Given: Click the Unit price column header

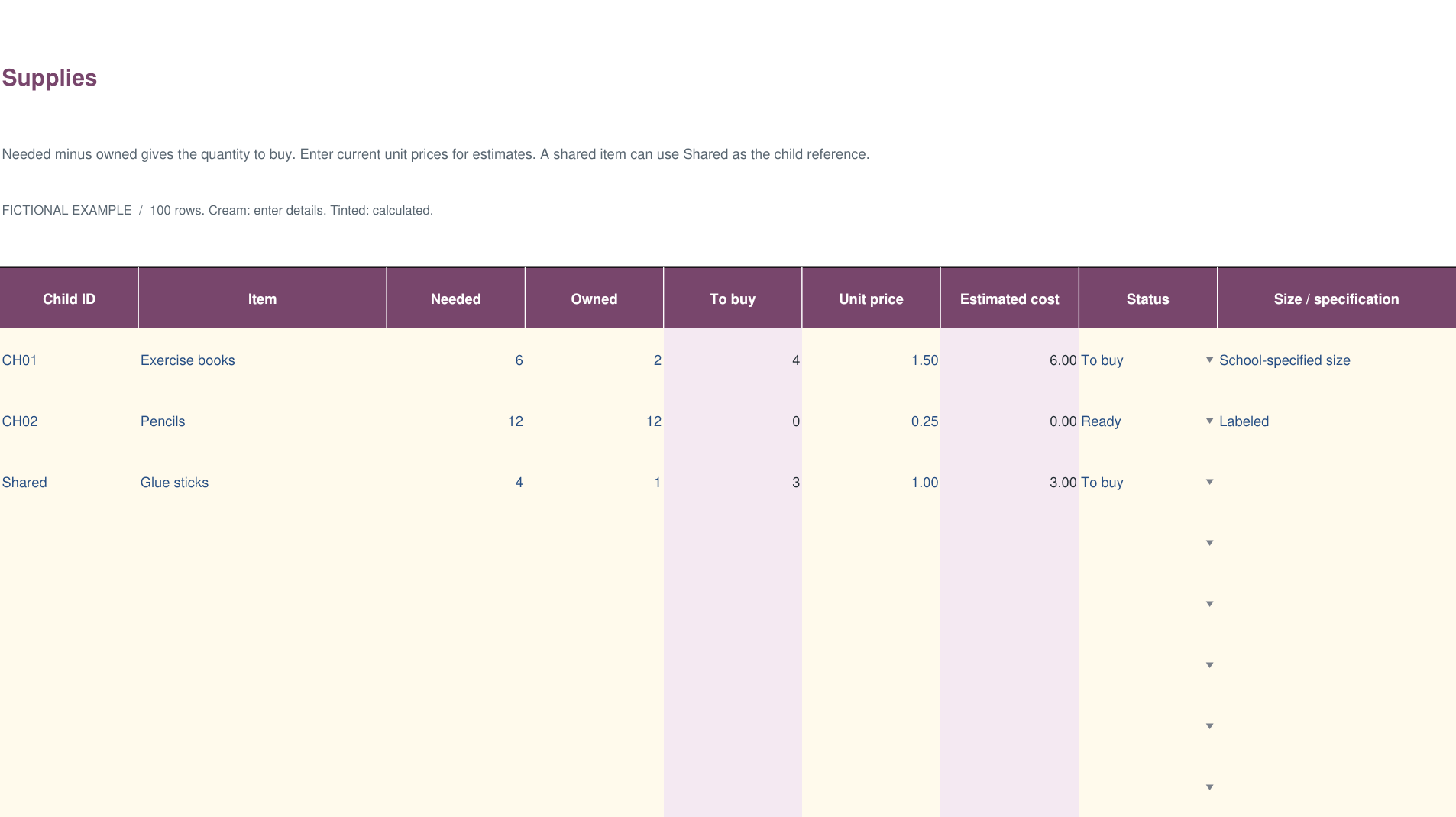Looking at the screenshot, I should point(871,299).
